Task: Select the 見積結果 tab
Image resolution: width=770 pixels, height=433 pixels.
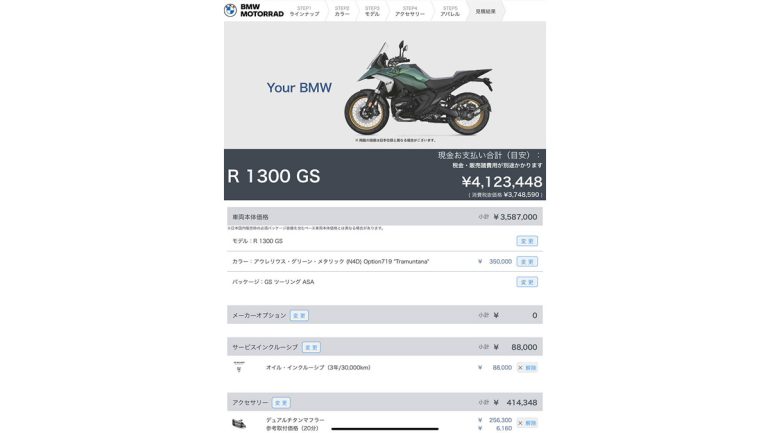Action: pos(485,11)
